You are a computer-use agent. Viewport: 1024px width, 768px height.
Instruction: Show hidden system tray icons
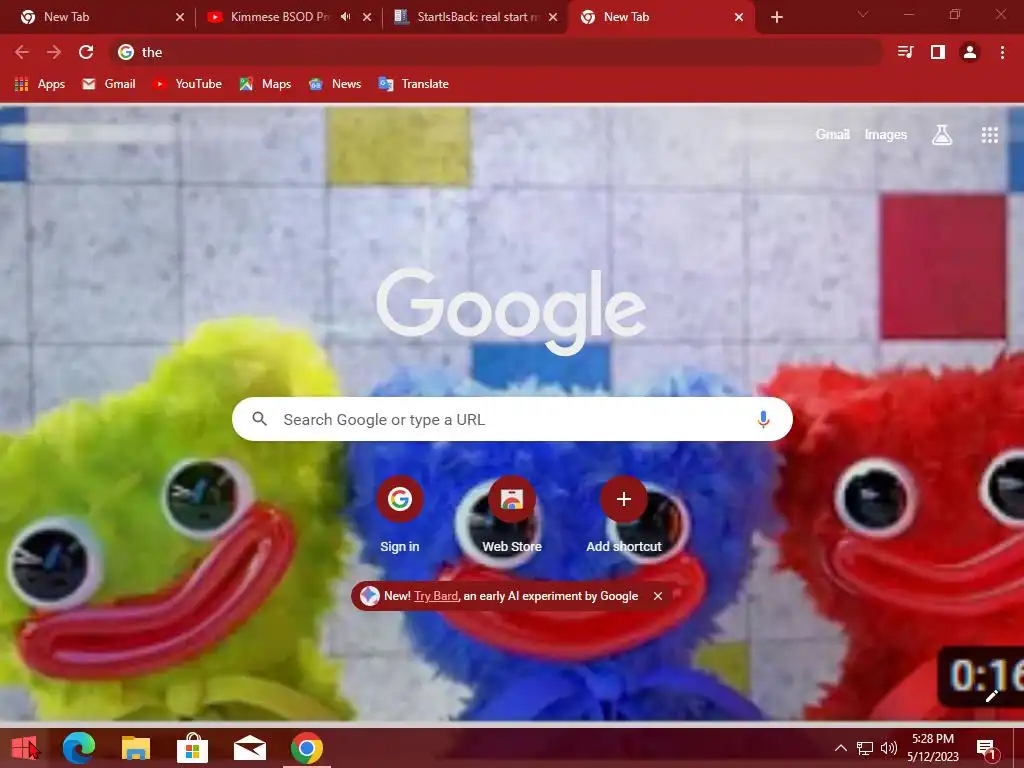tap(841, 748)
